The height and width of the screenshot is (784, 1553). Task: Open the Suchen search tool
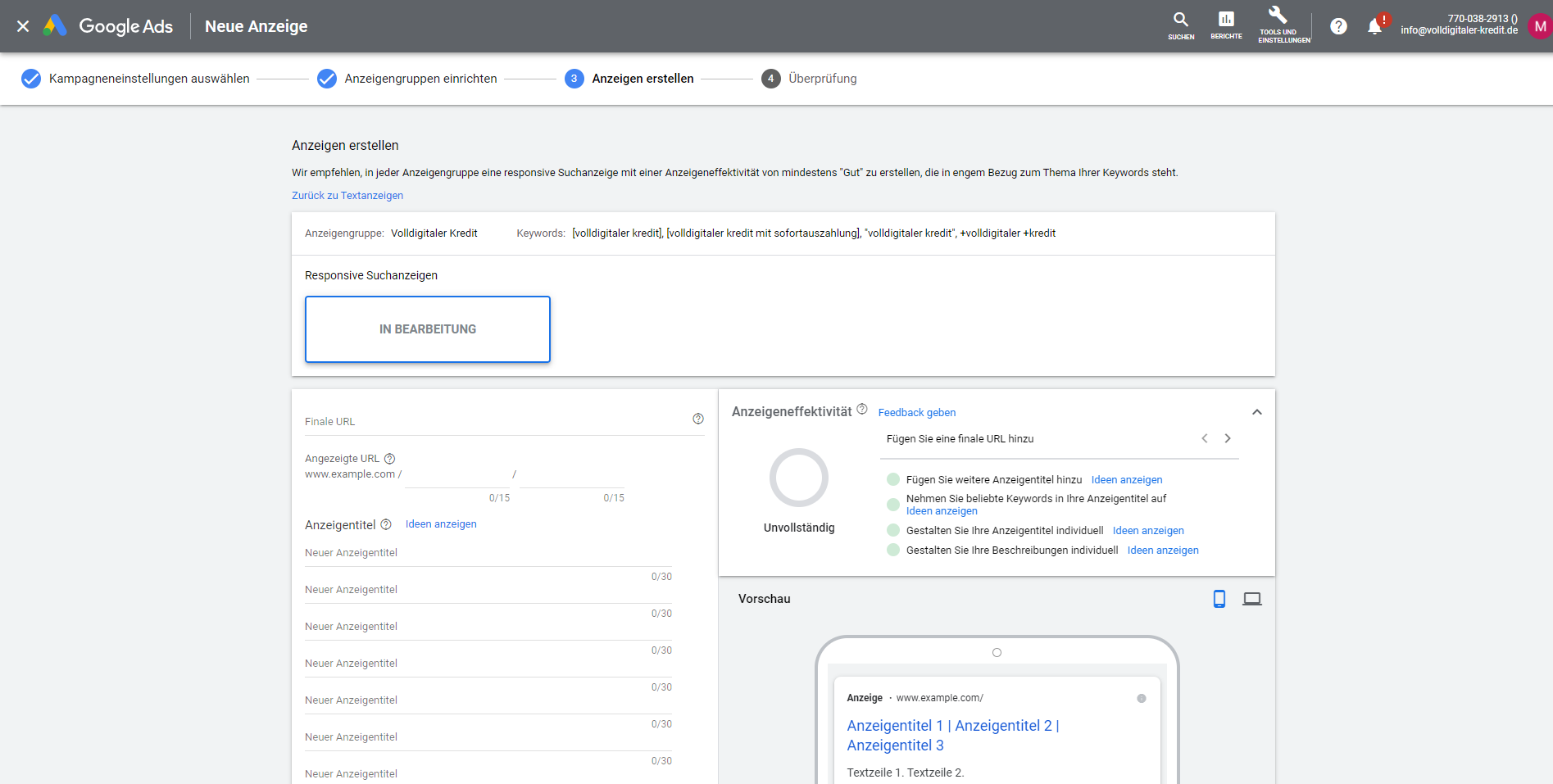point(1181,25)
